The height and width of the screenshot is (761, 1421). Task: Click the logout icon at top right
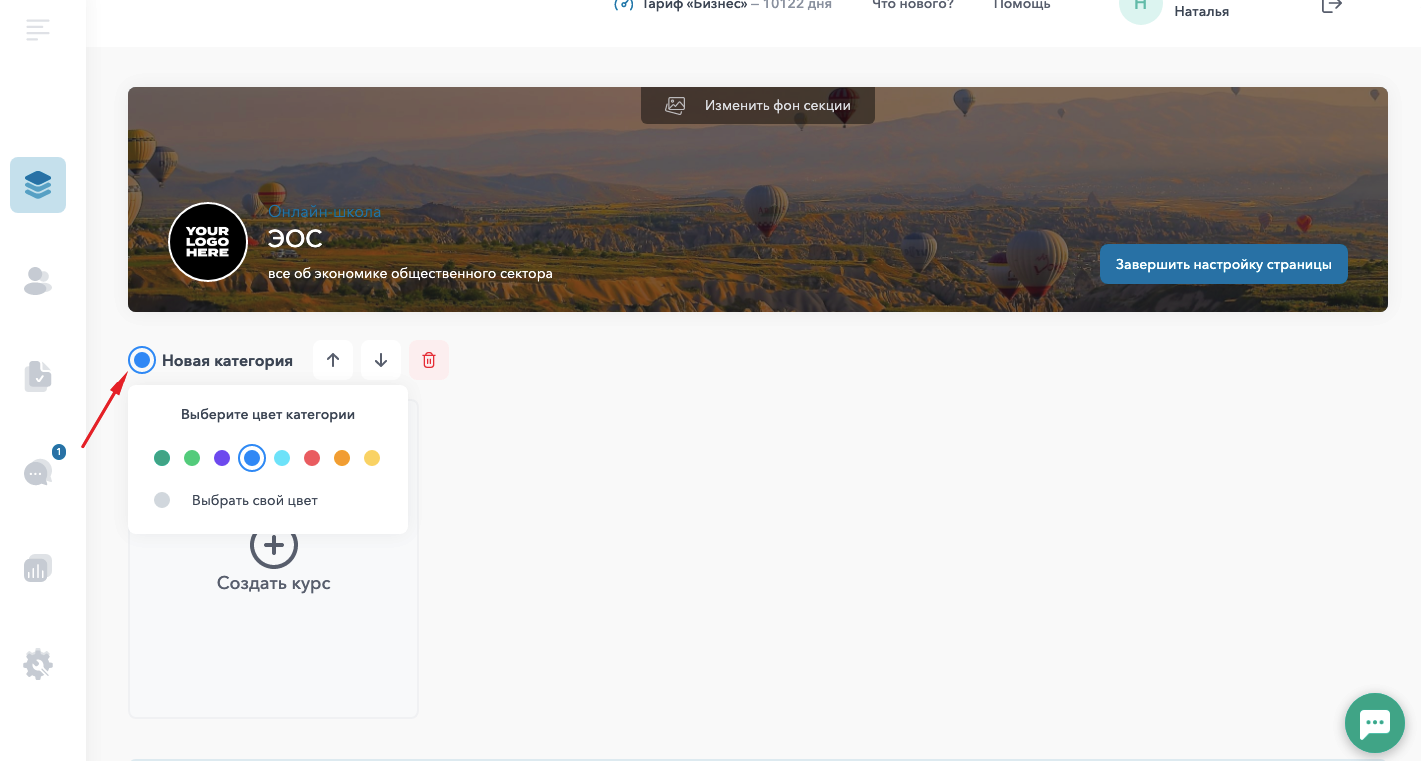pos(1331,5)
